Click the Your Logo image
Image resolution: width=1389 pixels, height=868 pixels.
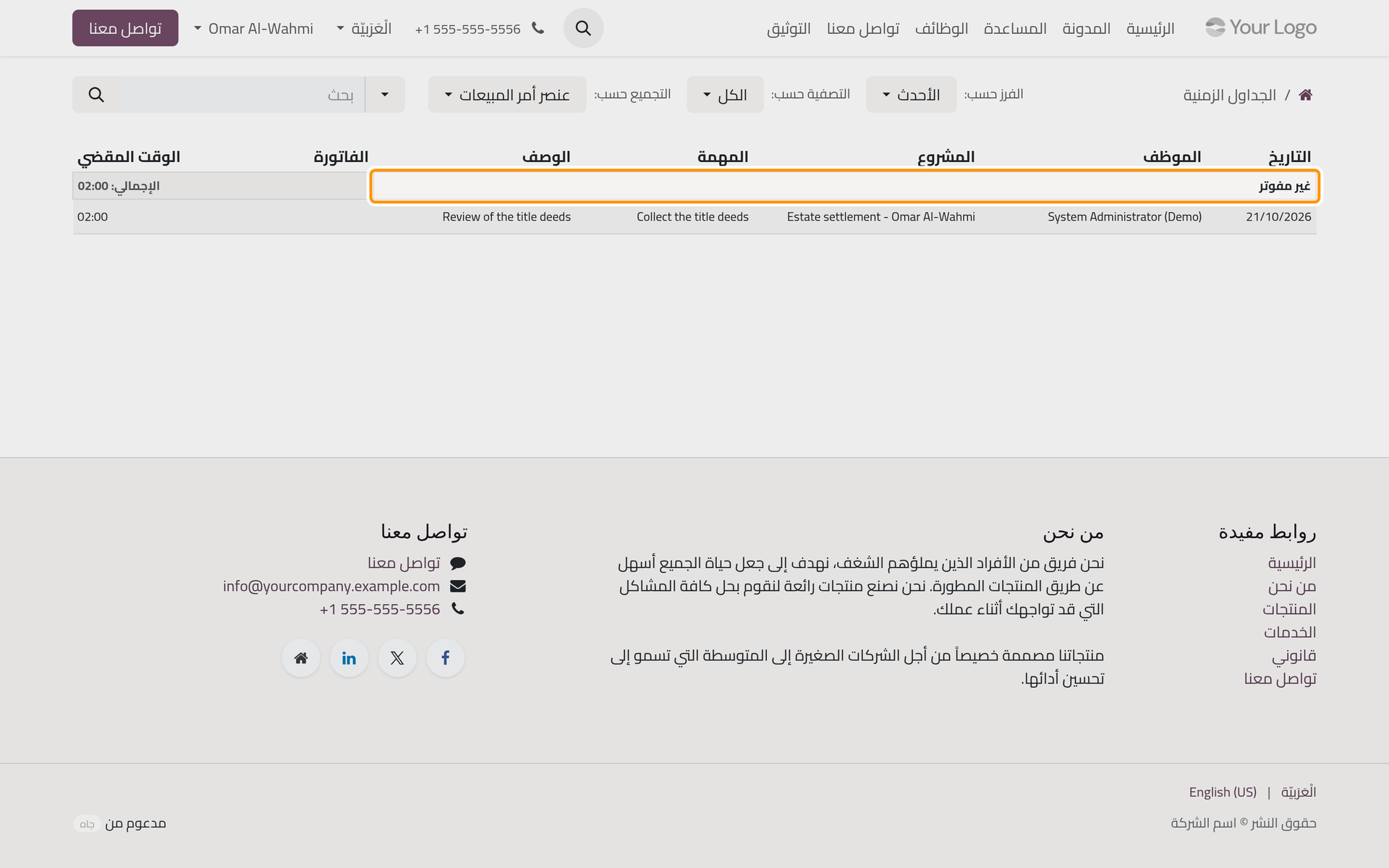pos(1261,27)
